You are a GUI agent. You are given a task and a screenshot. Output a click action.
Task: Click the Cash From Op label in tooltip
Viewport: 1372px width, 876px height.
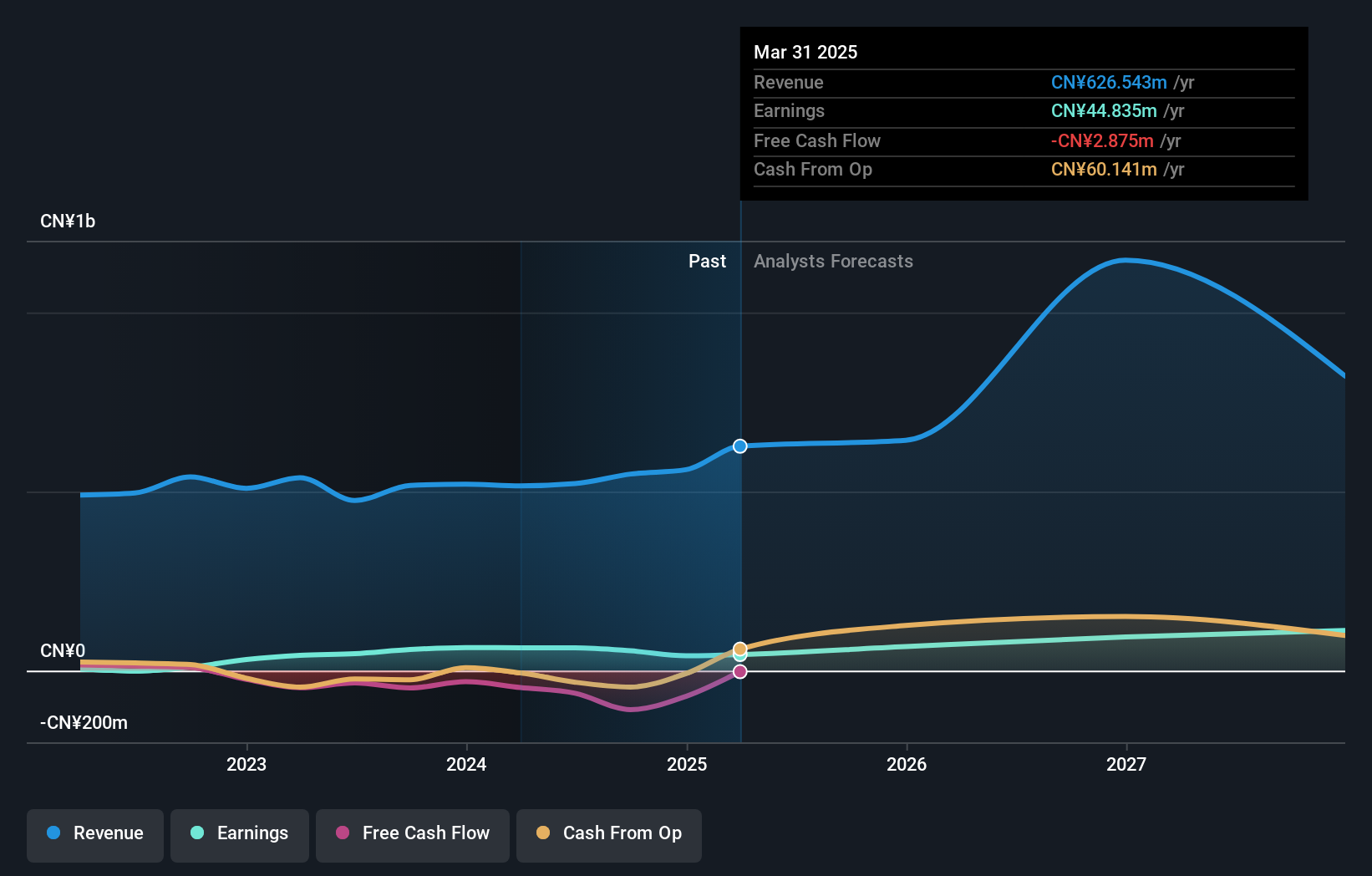pos(813,170)
